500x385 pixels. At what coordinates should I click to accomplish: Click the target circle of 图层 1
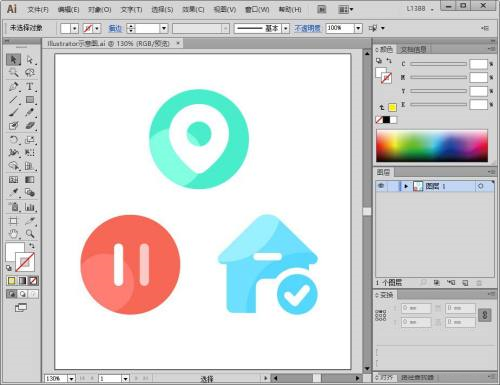tap(480, 186)
